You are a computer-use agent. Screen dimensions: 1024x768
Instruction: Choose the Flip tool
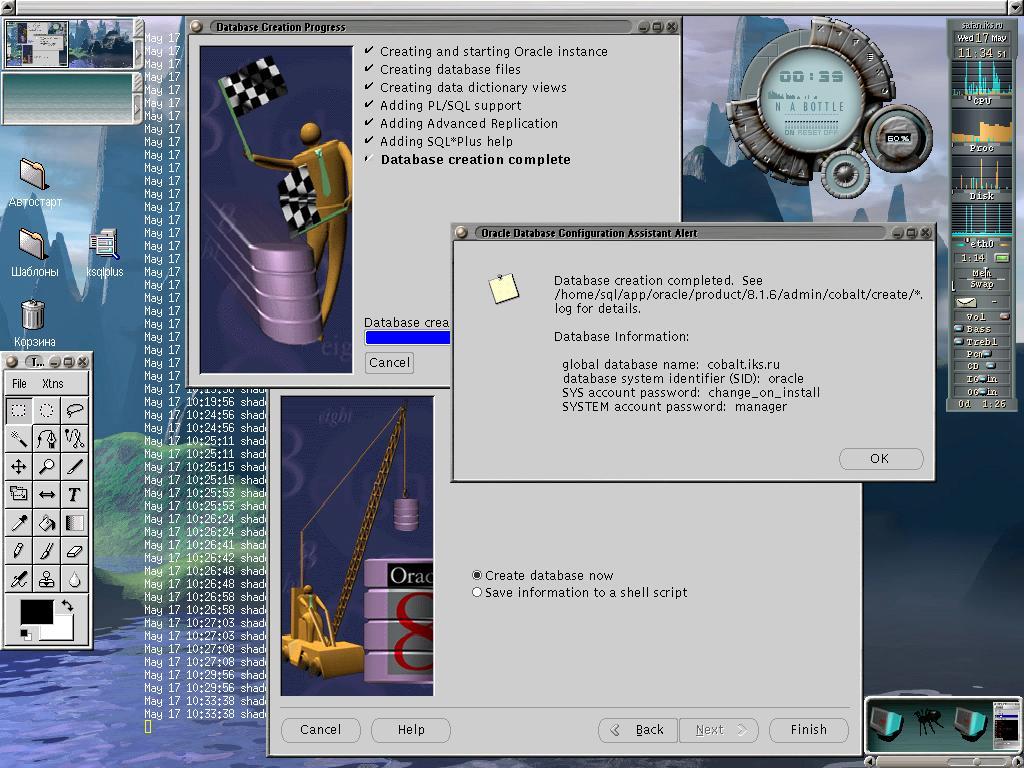pos(46,494)
